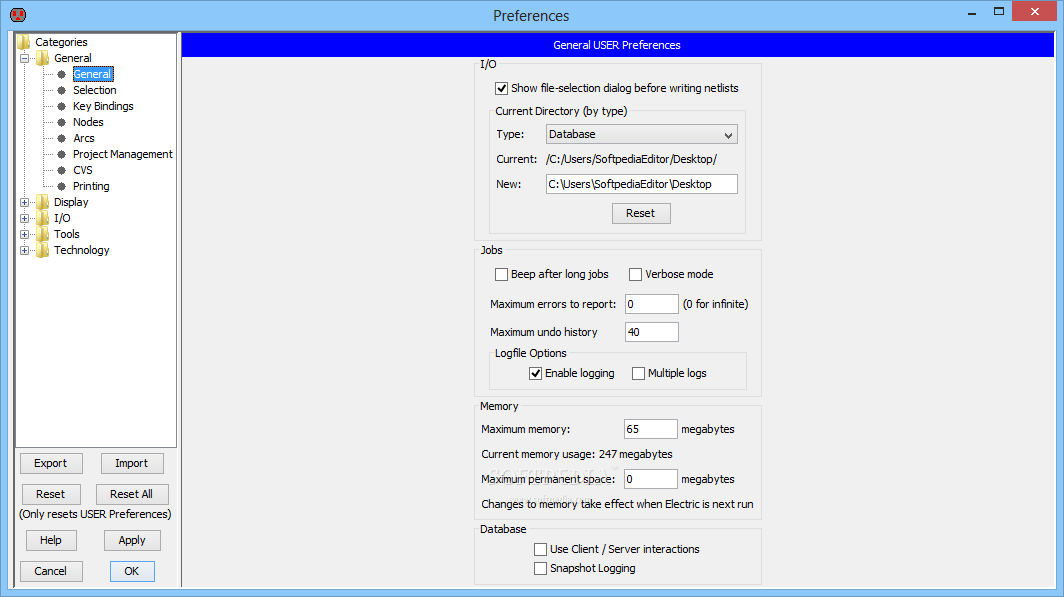This screenshot has height=597, width=1064.
Task: Click OK to confirm preferences
Action: pos(132,571)
